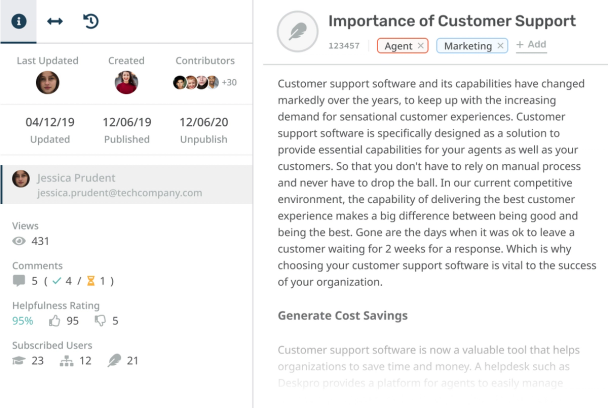Select Jessica Prudent's email address
Screen dimensions: 608x408
[x=119, y=193]
